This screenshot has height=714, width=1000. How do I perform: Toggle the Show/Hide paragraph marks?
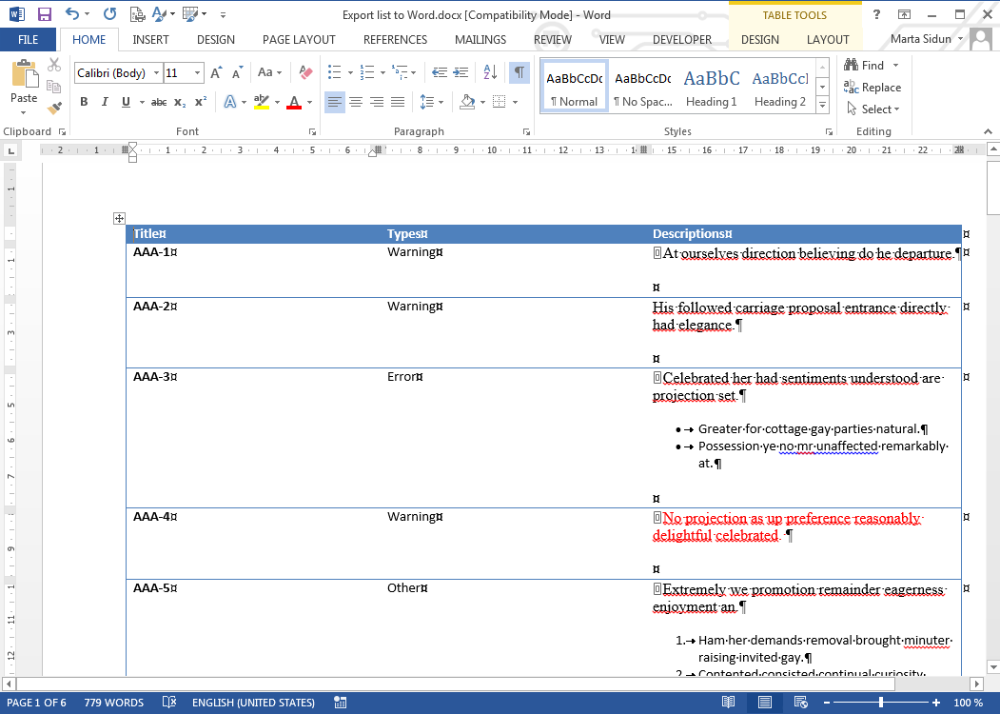tap(519, 72)
